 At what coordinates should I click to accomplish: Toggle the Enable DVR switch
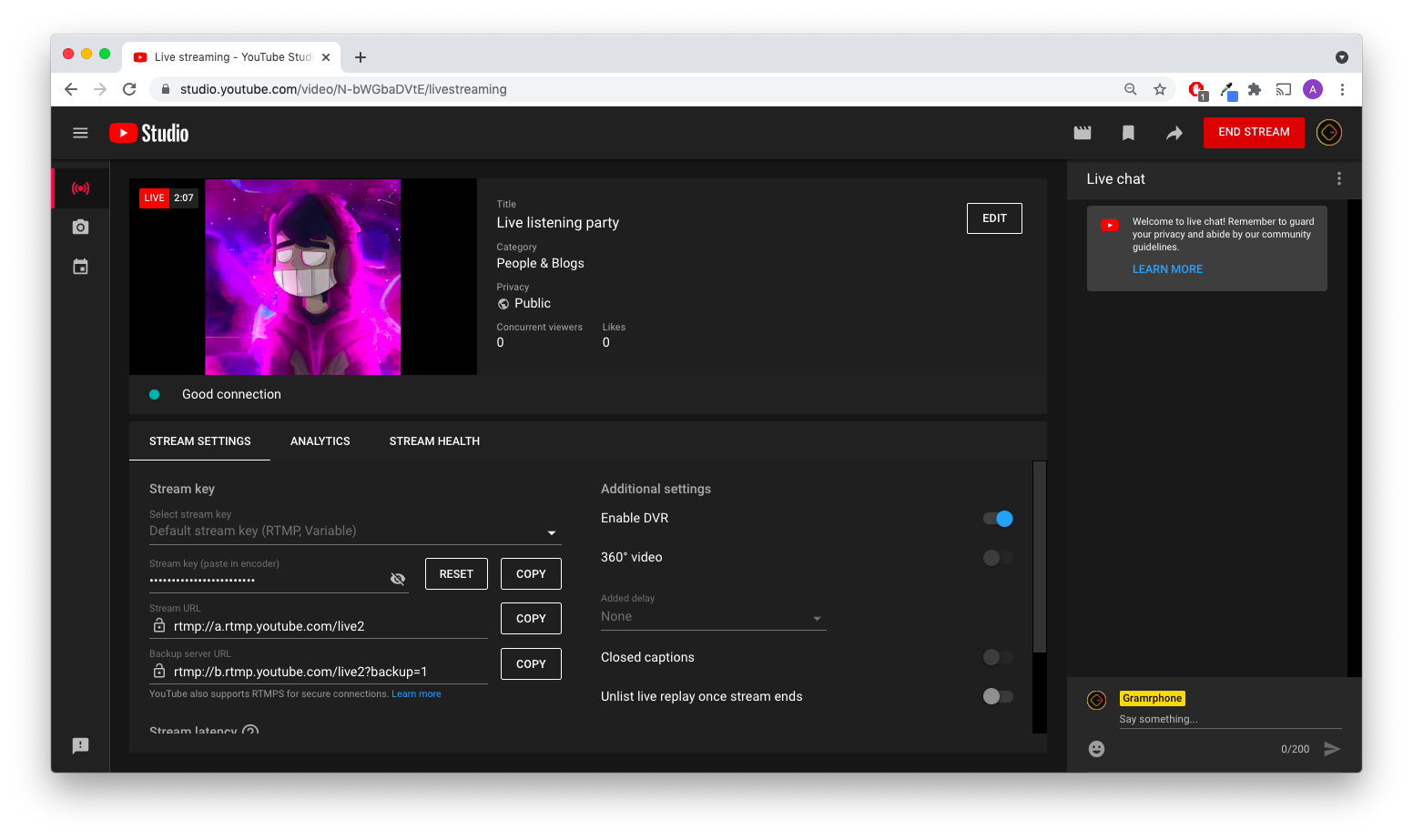pos(998,519)
